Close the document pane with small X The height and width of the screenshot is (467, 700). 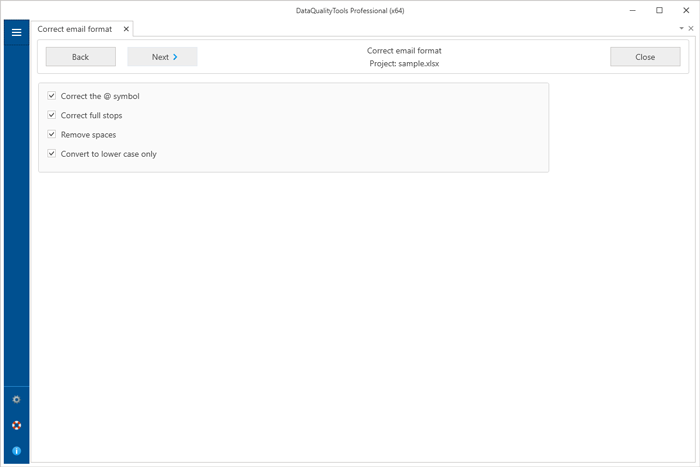pos(691,28)
